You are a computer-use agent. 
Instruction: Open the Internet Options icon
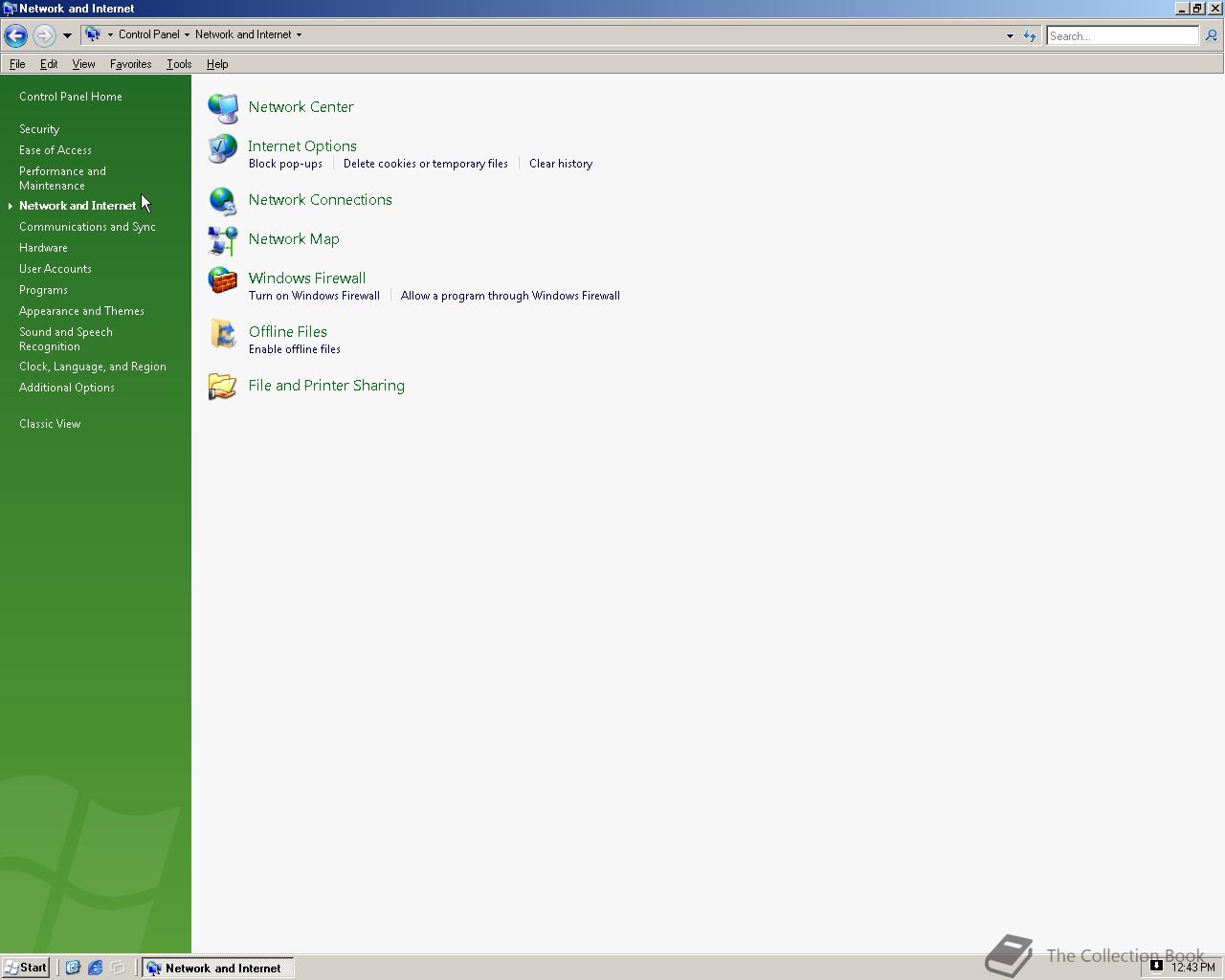point(223,148)
